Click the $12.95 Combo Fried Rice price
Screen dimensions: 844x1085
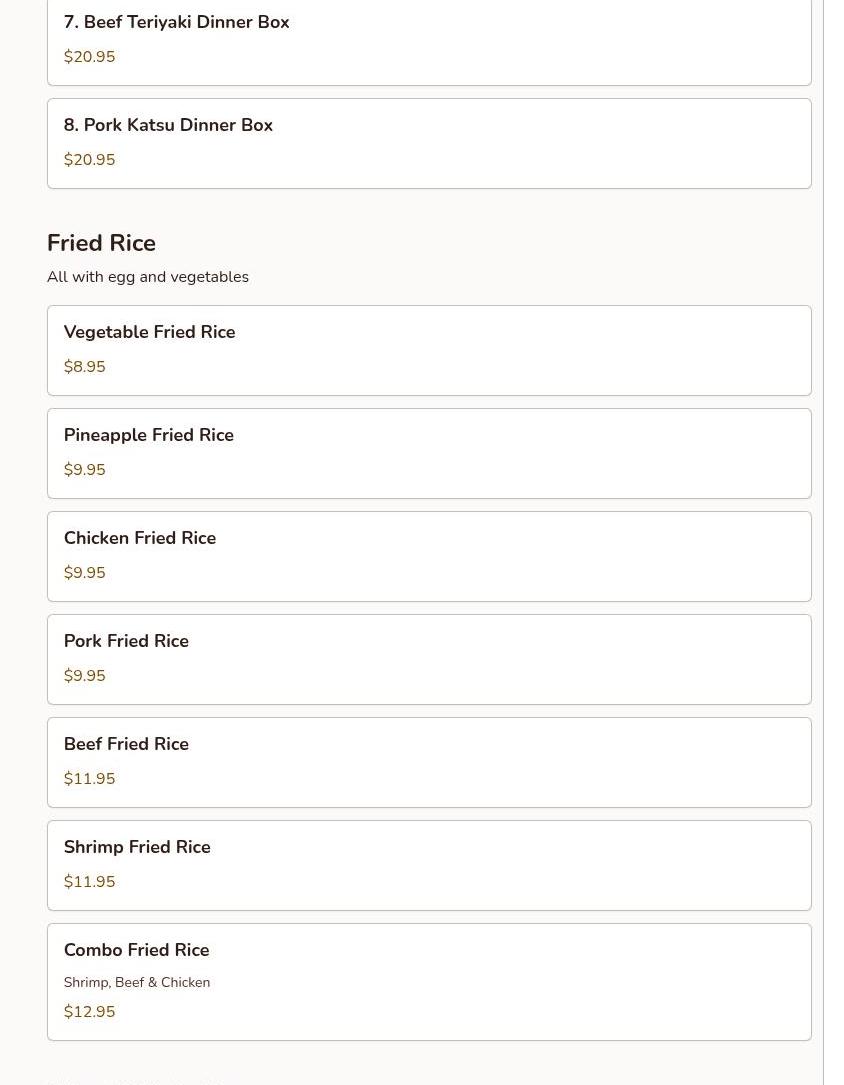pos(89,1012)
